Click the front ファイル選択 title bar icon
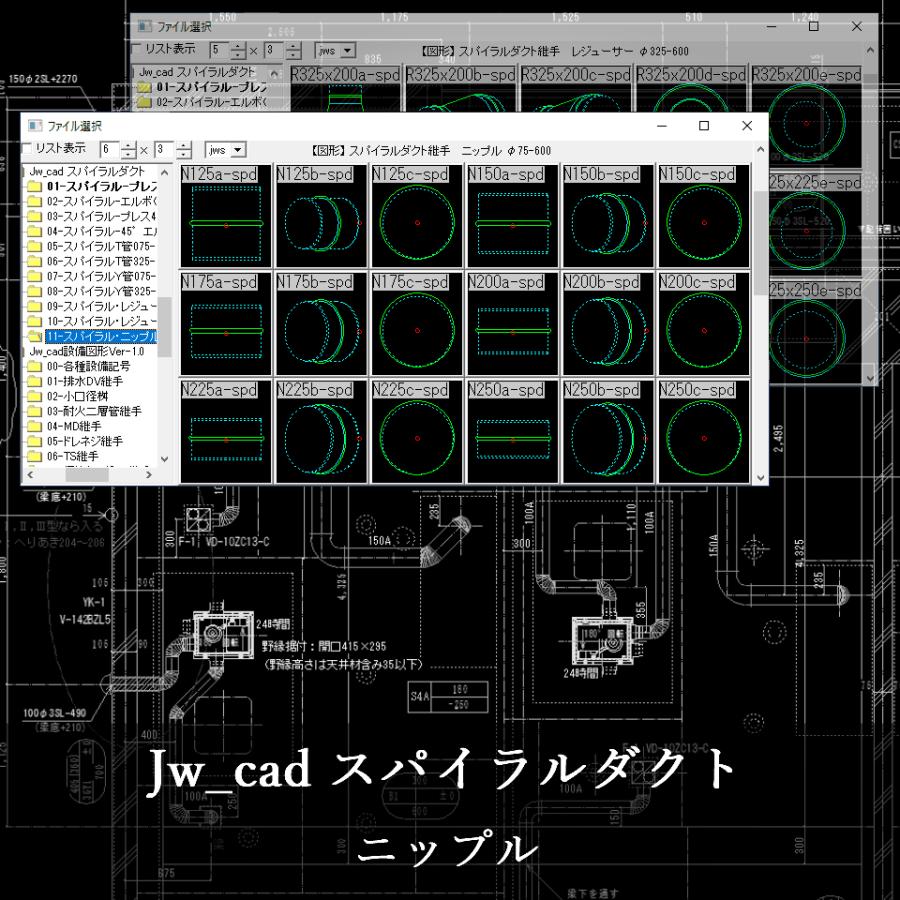The height and width of the screenshot is (900, 900). click(35, 126)
